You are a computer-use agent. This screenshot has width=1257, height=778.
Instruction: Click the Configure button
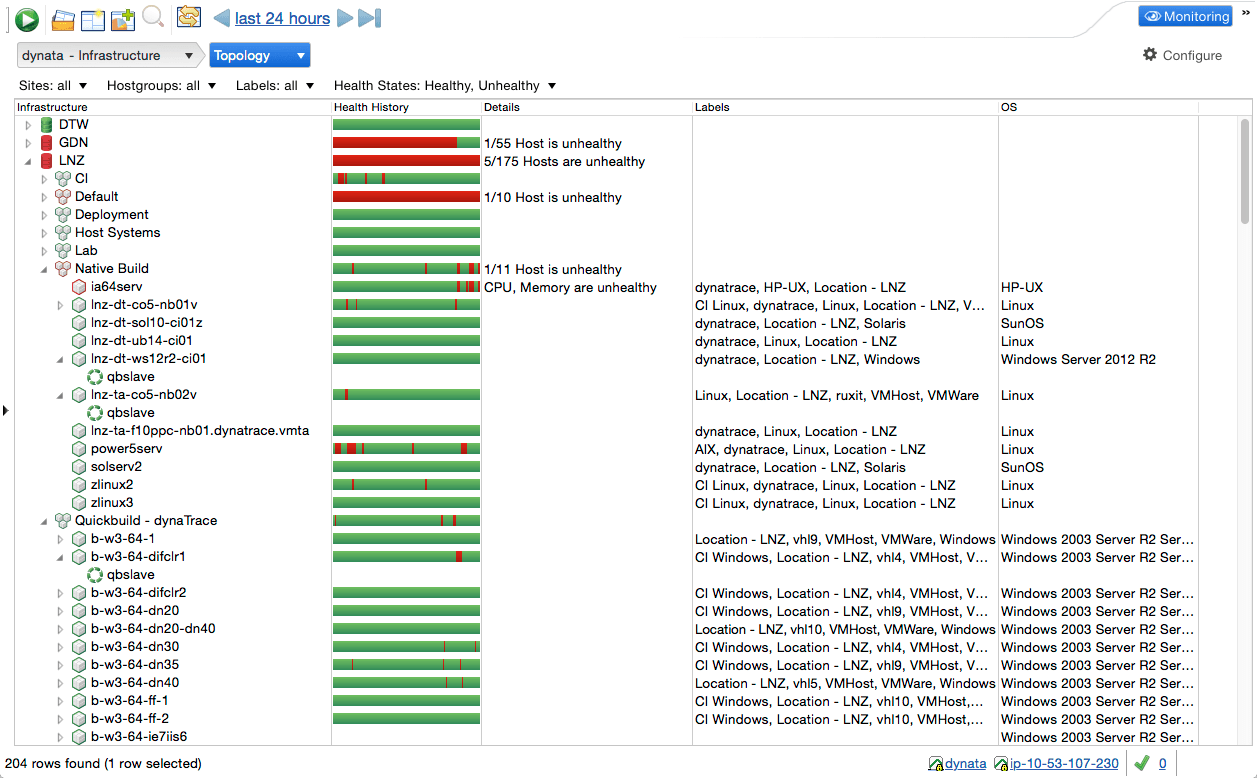(1182, 55)
